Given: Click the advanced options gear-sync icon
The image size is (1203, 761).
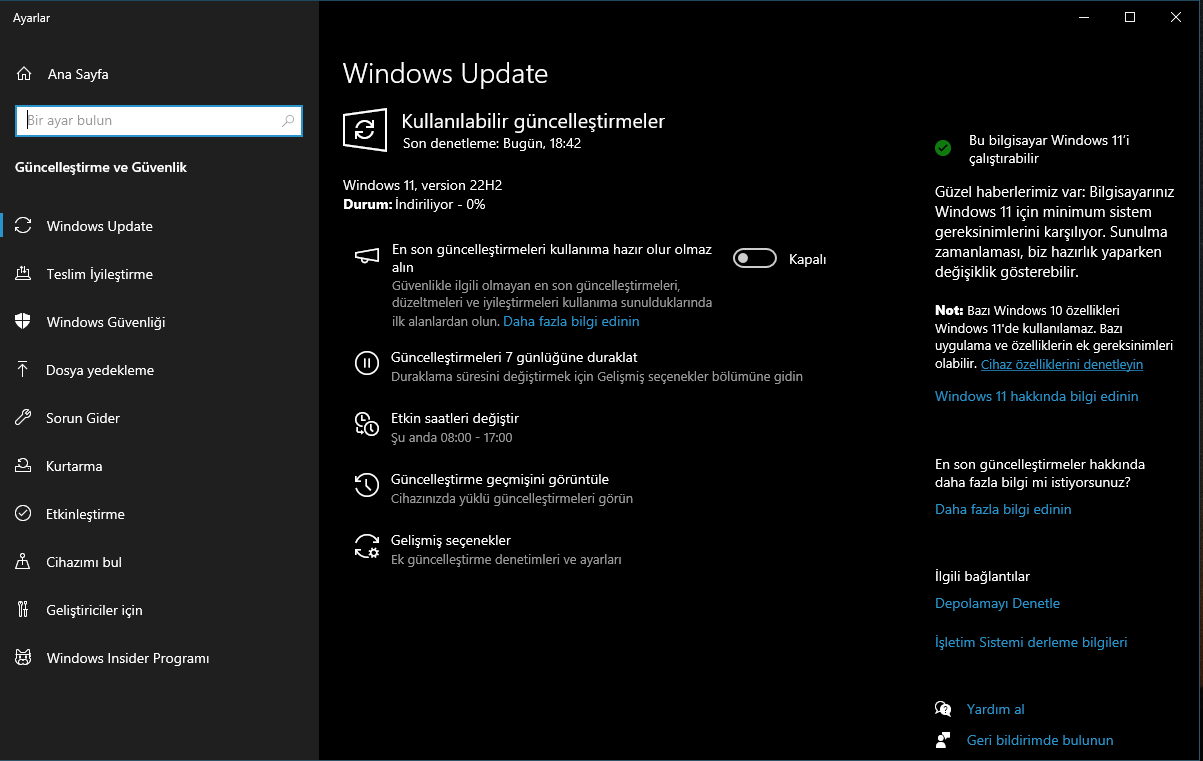Looking at the screenshot, I should point(367,546).
